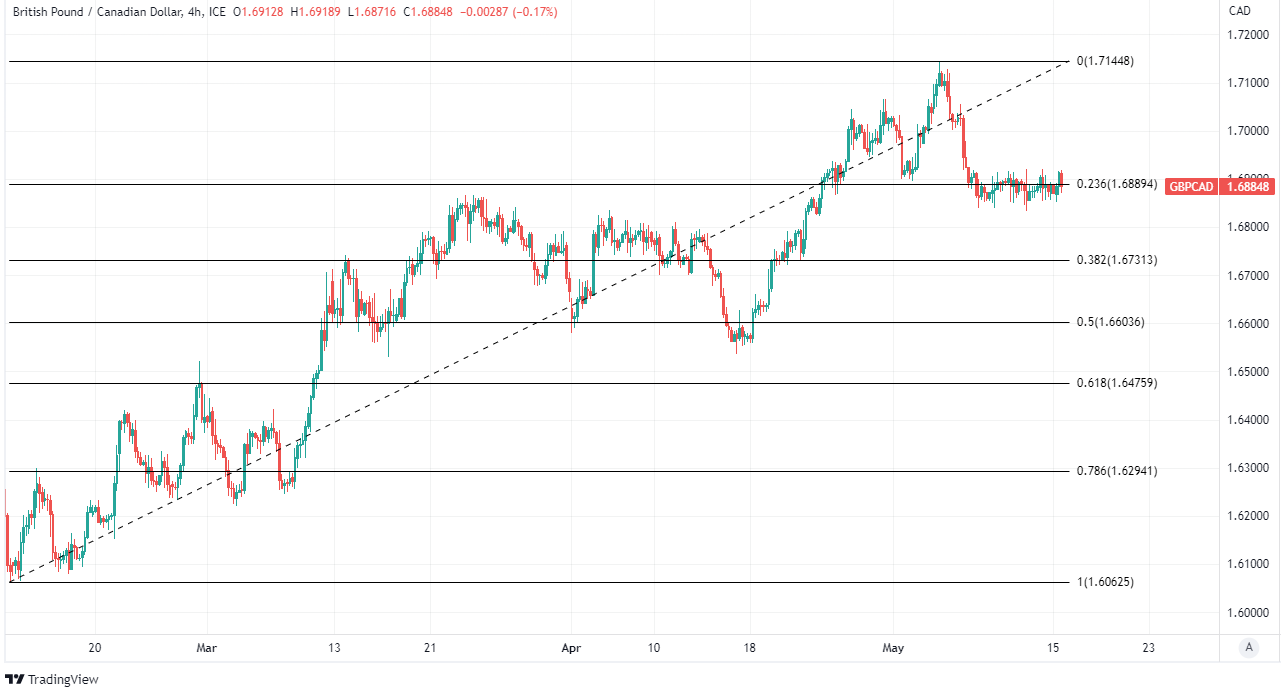1281x695 pixels.
Task: Toggle the auto scale 'A' button
Action: coord(1248,648)
